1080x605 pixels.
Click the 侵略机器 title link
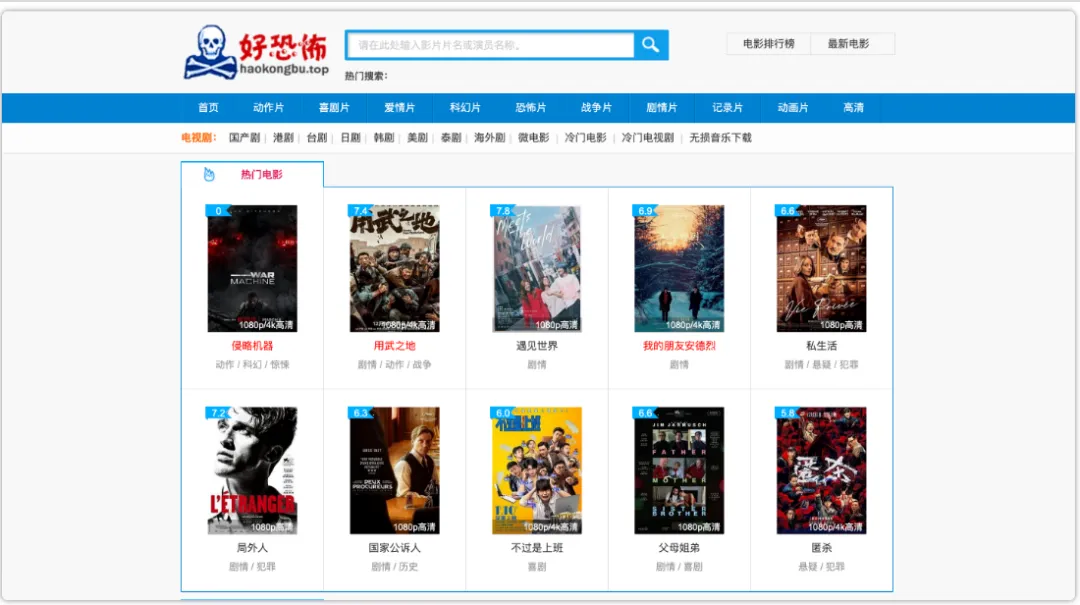(x=252, y=346)
